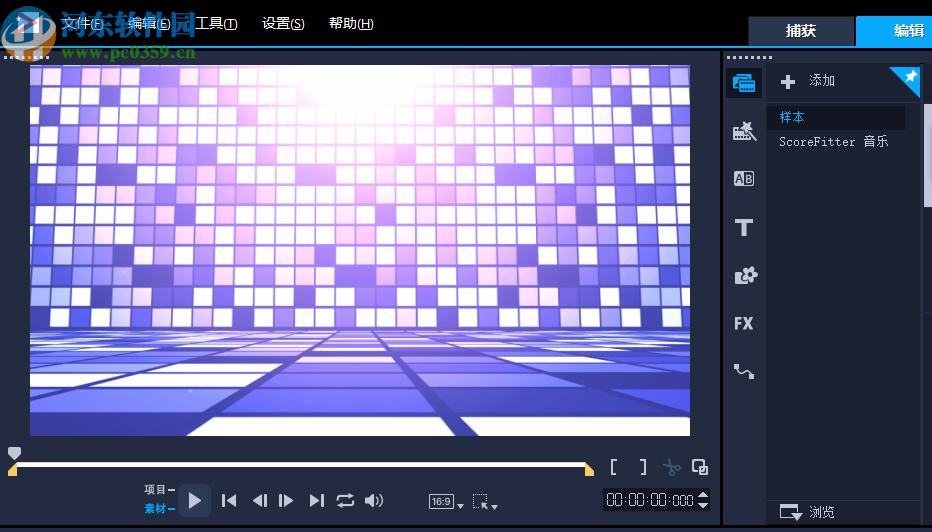Set mark-in with the left bracket
Image resolution: width=932 pixels, height=532 pixels.
[613, 467]
